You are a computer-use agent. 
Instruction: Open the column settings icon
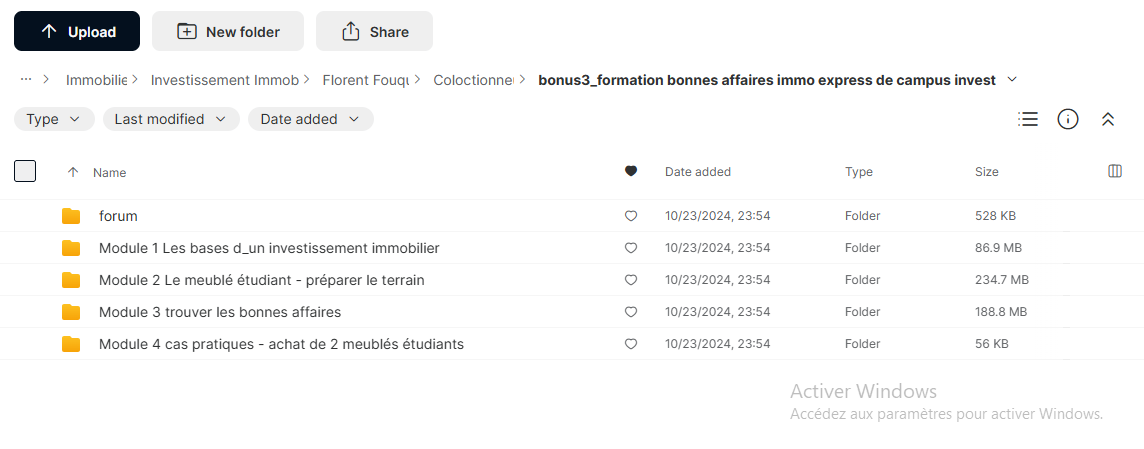point(1115,172)
